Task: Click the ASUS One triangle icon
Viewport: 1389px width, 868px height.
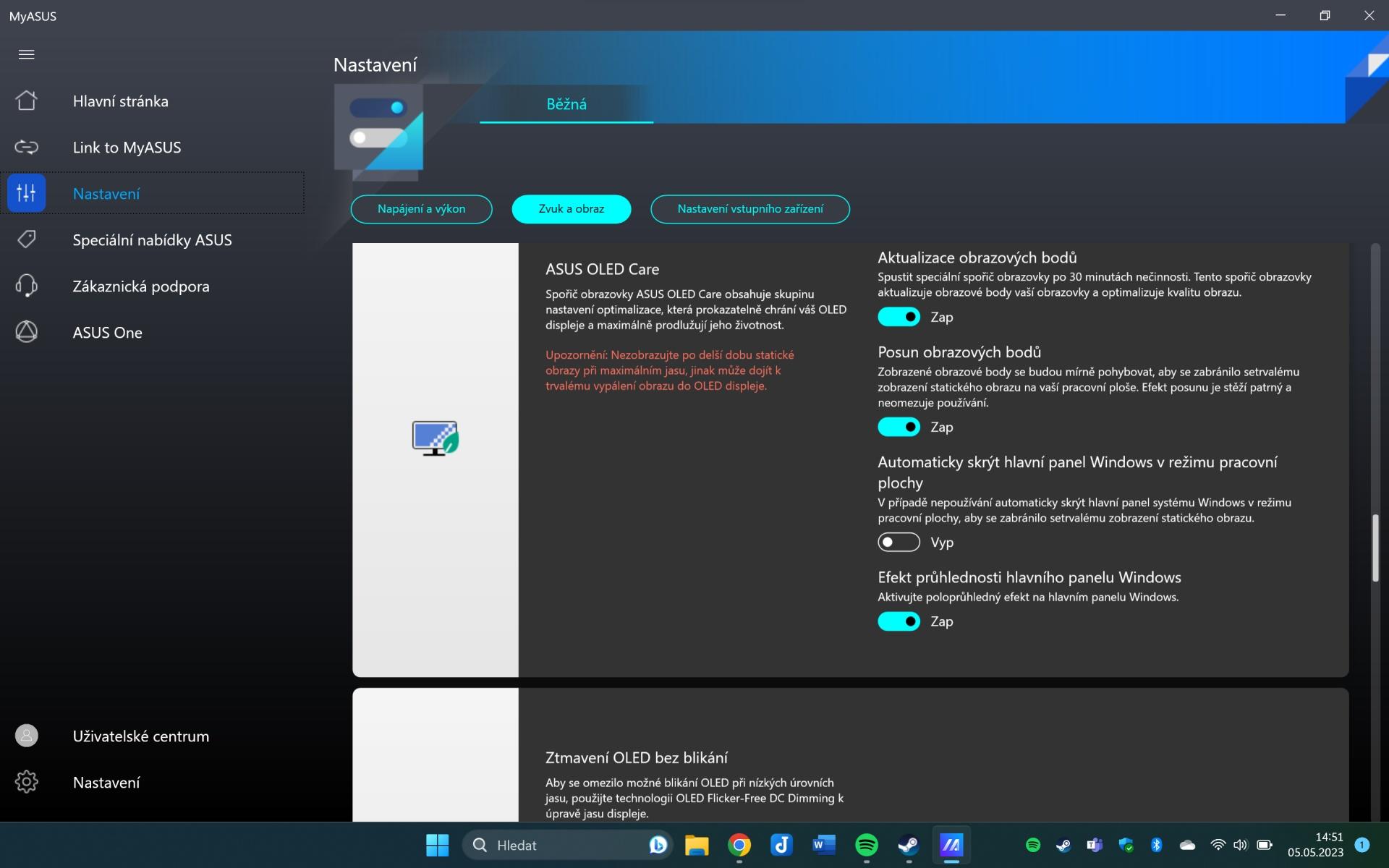Action: pyautogui.click(x=26, y=332)
